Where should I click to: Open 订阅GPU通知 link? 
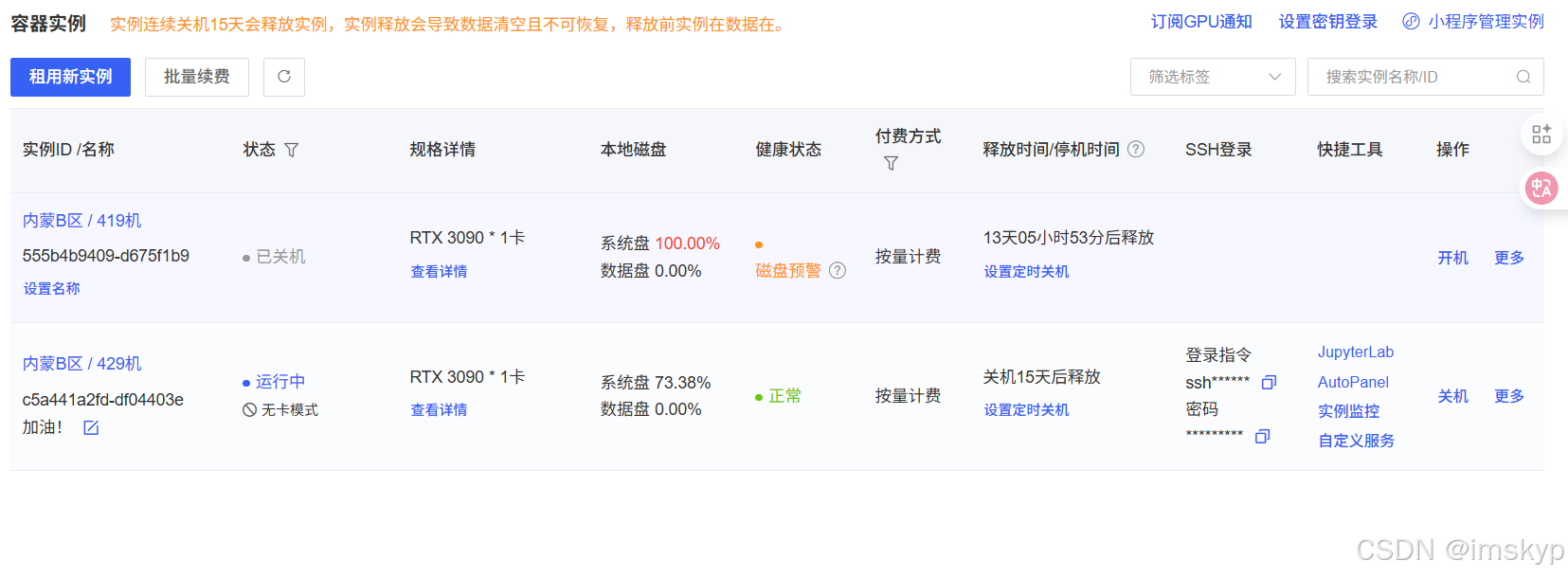(1201, 22)
